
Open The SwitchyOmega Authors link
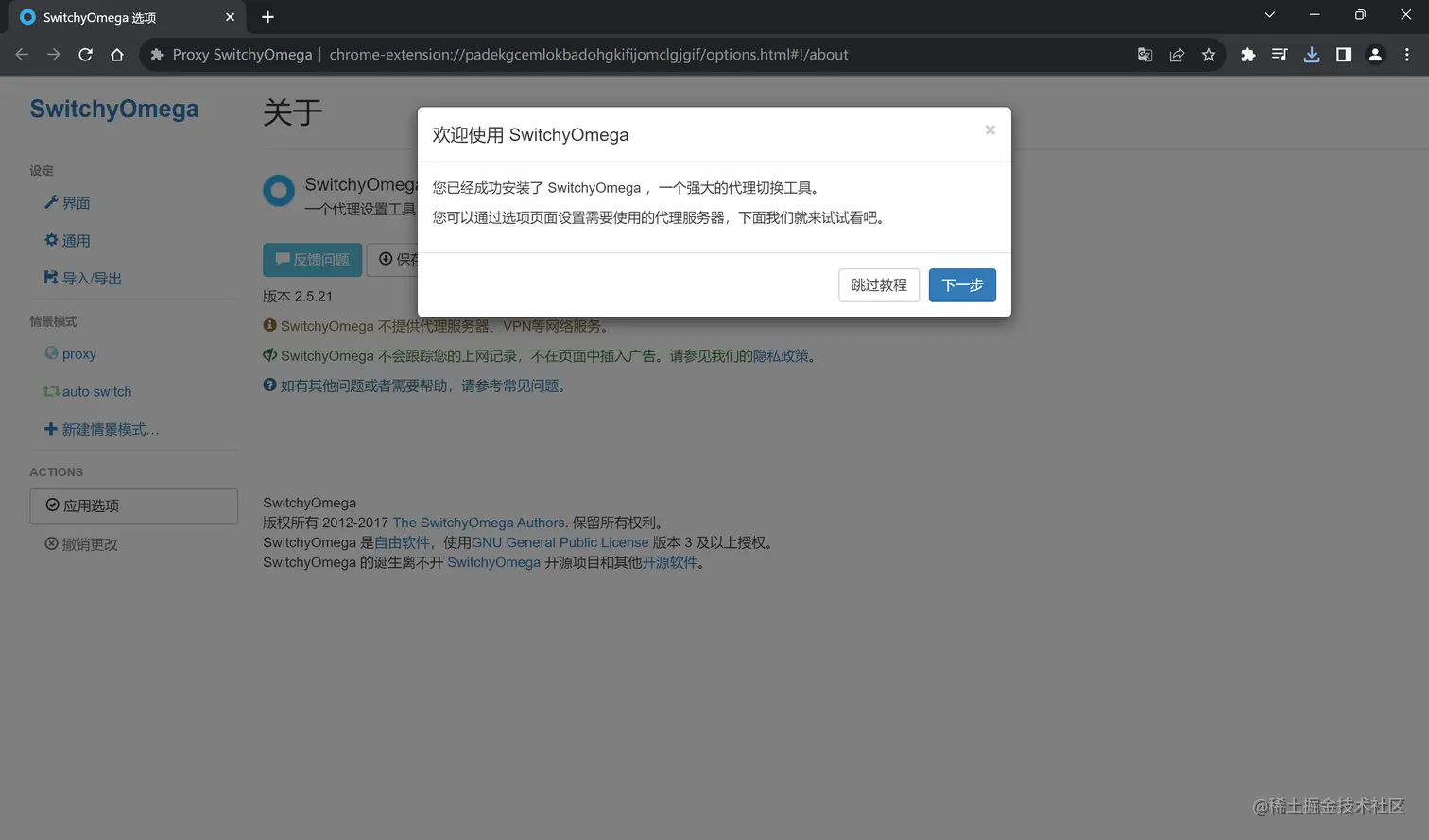click(478, 523)
